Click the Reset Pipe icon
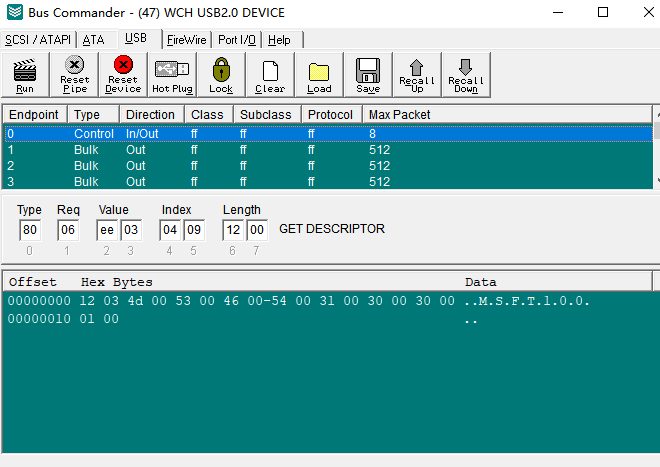Screen dimensions: 660x467 75,65
